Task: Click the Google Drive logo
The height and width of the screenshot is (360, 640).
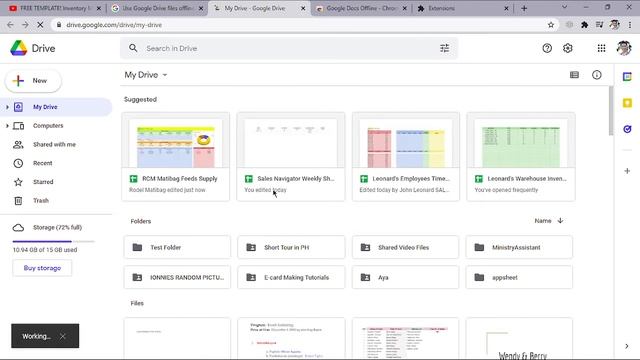Action: click(19, 48)
